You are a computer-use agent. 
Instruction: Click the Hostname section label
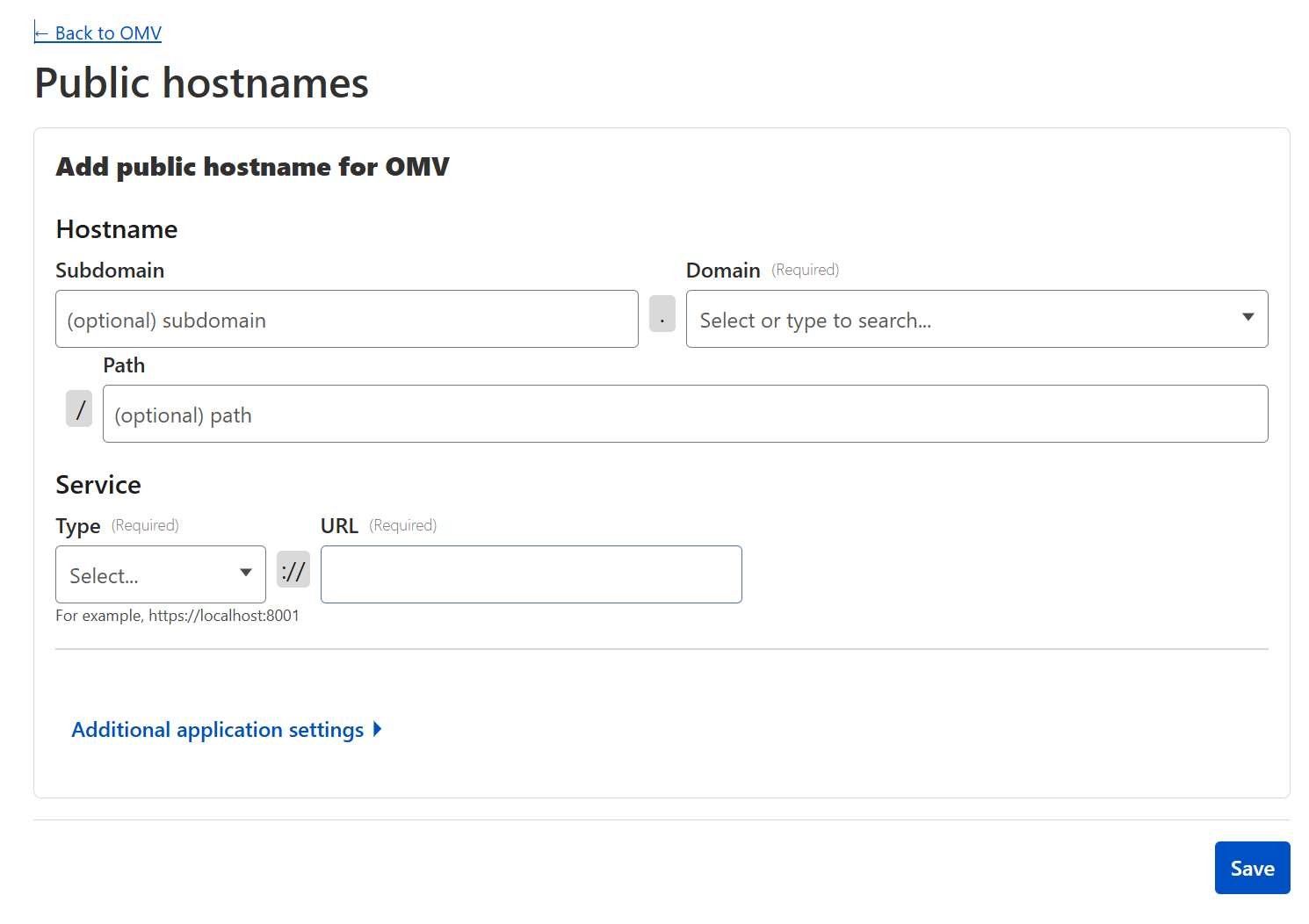(116, 228)
